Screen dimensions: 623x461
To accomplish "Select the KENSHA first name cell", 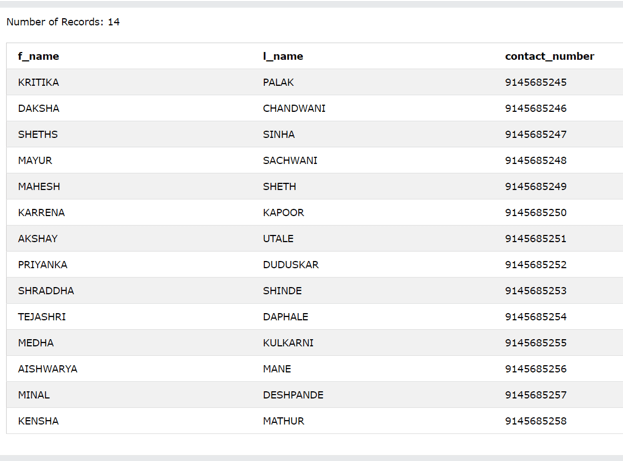I will 38,420.
